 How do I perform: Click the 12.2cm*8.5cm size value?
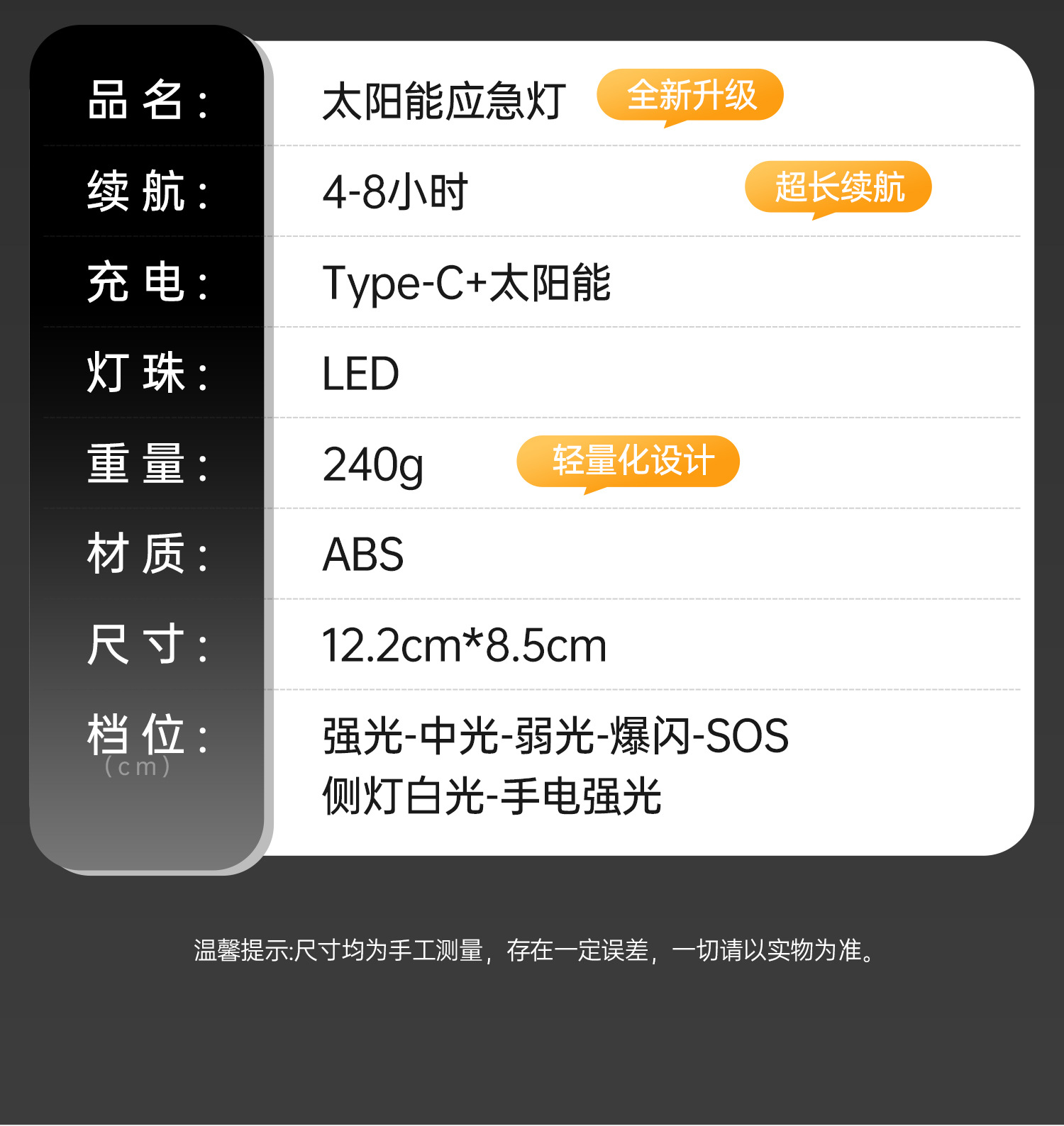tap(465, 645)
